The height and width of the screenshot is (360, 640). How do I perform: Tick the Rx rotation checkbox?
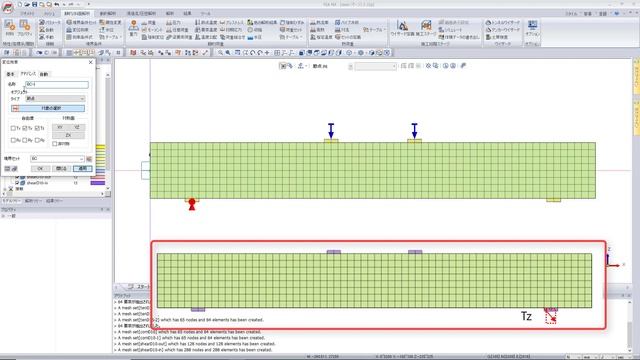pos(13,140)
